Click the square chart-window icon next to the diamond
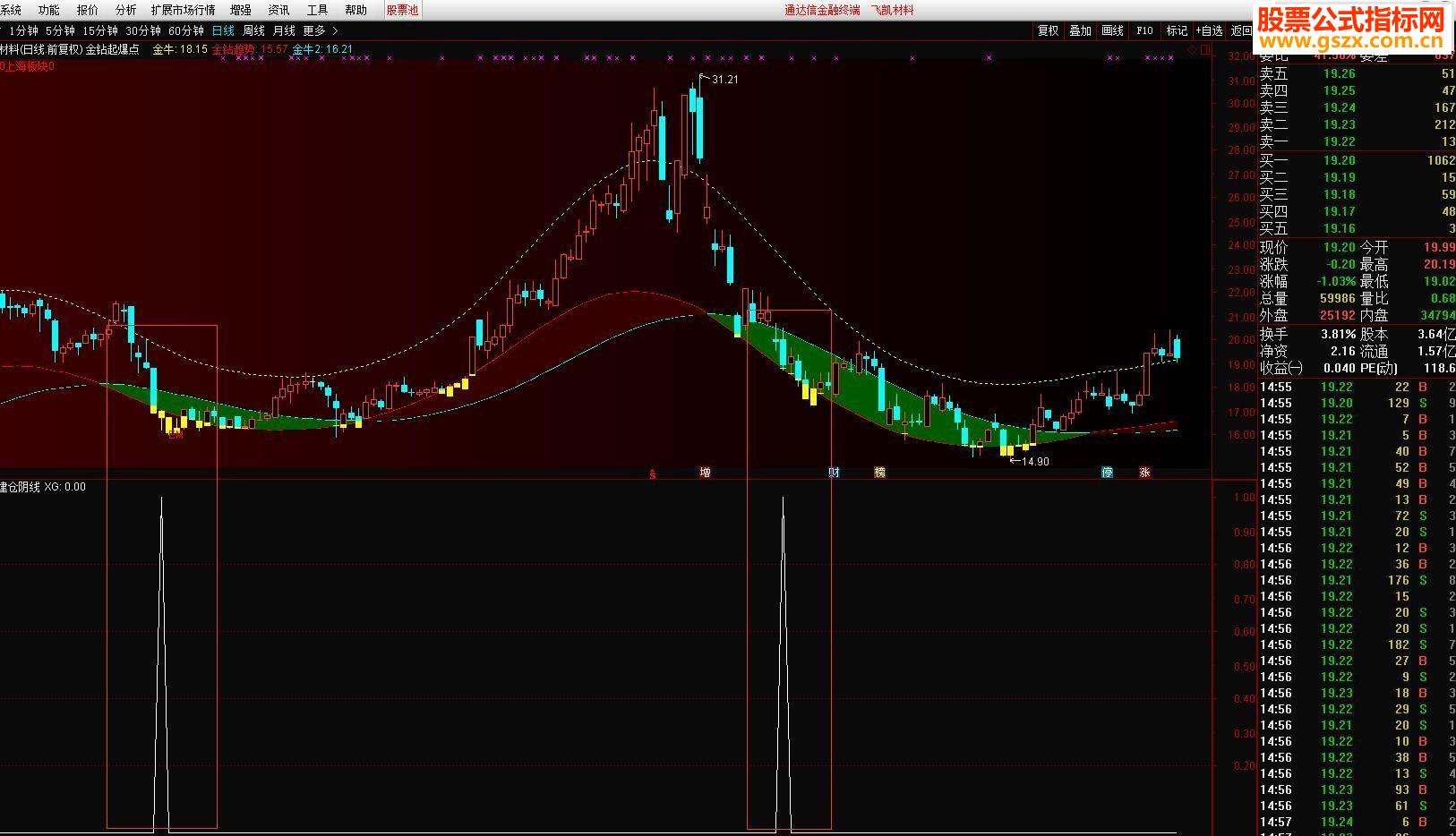 click(1205, 50)
